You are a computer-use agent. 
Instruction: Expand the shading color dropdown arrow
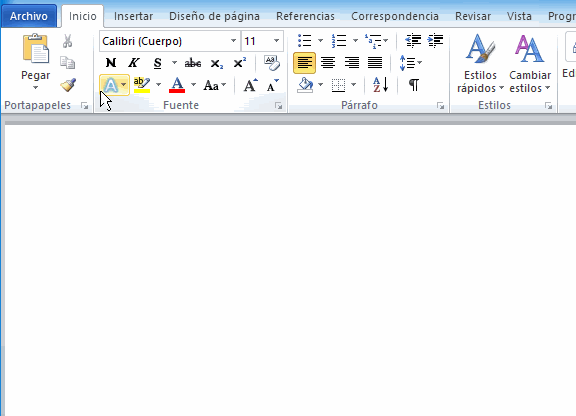point(320,85)
